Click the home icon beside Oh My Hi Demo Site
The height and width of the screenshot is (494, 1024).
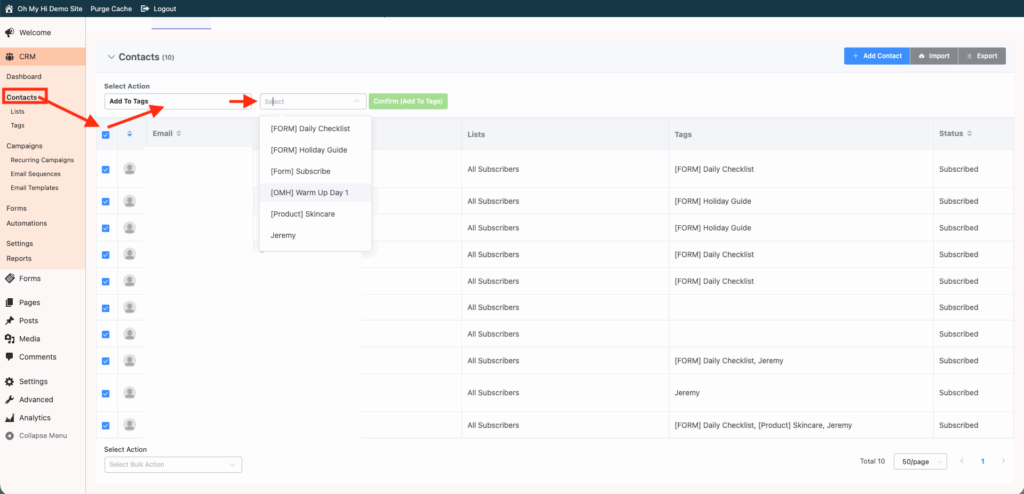(9, 8)
